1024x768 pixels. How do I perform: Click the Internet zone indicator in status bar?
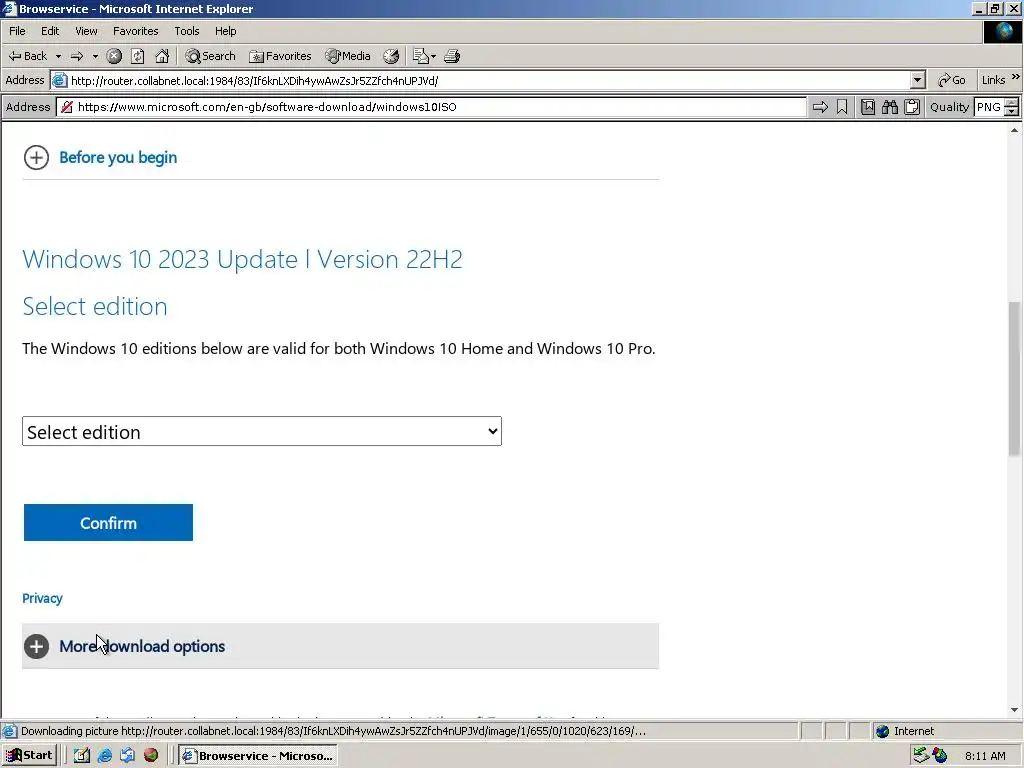[x=906, y=731]
